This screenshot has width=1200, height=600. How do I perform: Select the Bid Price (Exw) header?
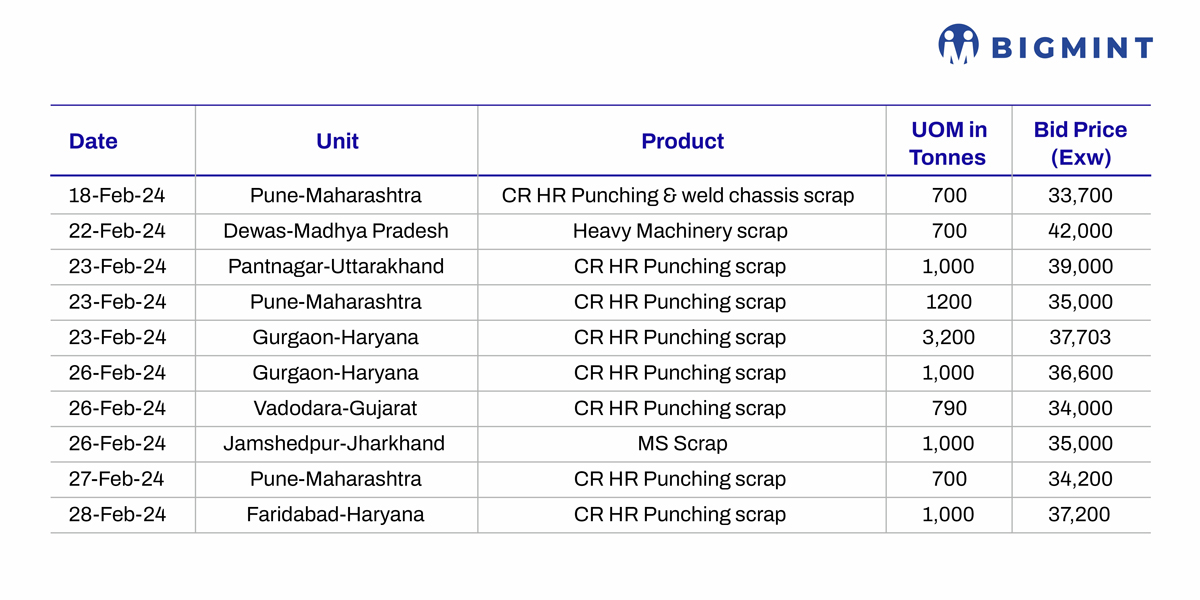coord(1080,143)
